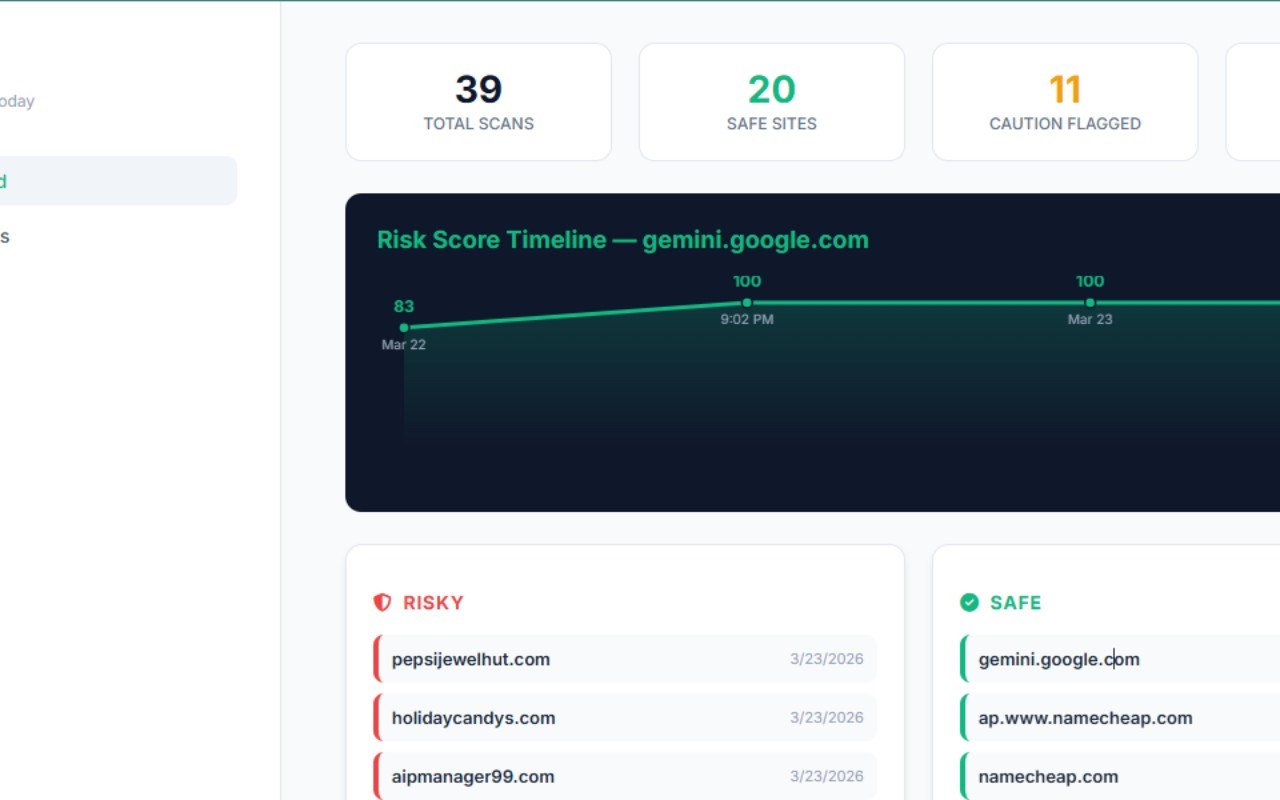
Task: Select the Mar 22 data point scoring 83
Action: [x=404, y=327]
